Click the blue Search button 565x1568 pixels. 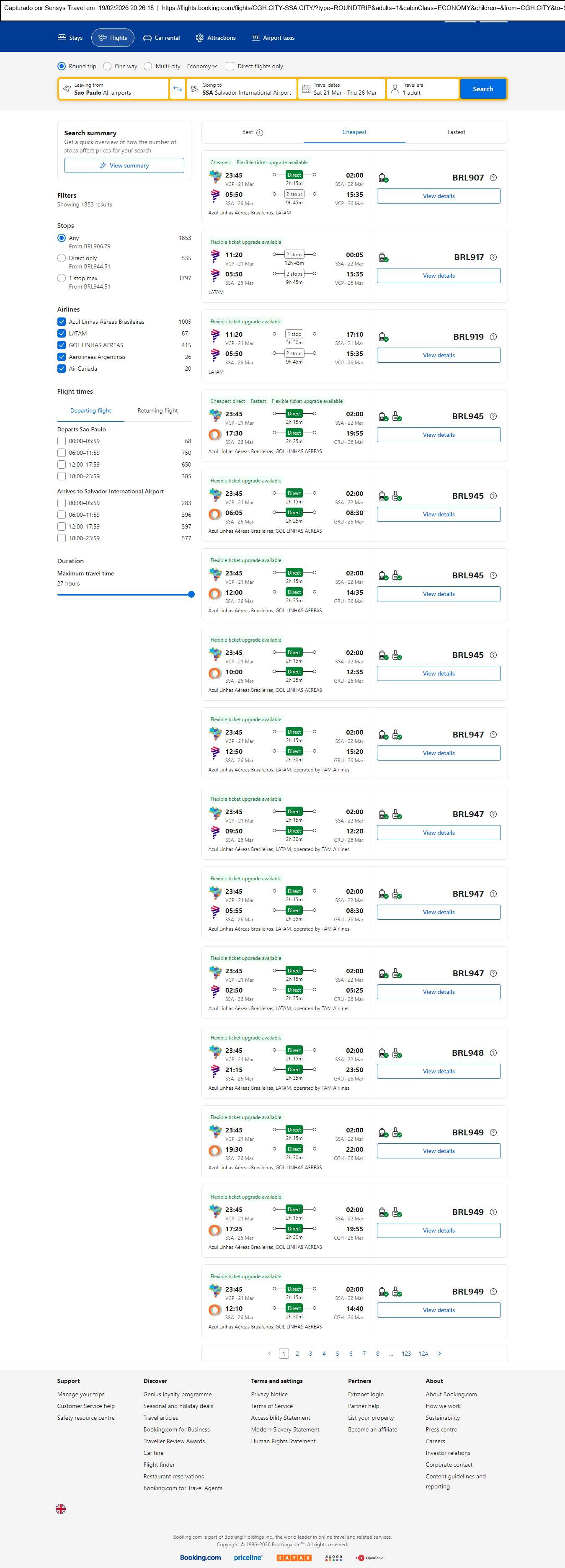(483, 89)
